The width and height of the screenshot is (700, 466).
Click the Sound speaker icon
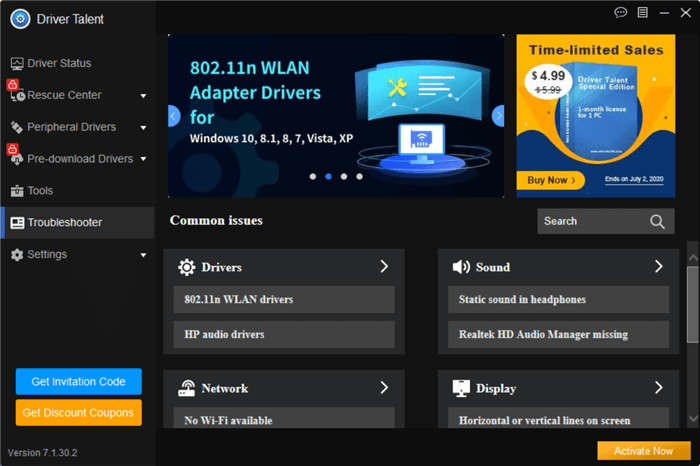(461, 267)
